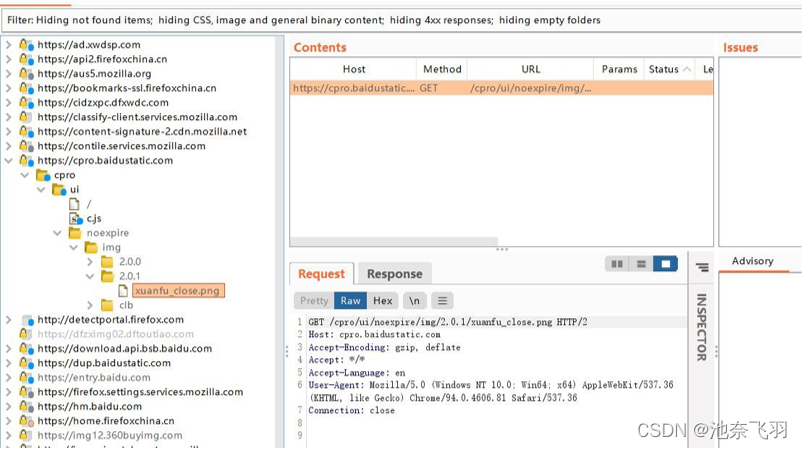
Task: Open the Response tab
Action: pos(394,274)
